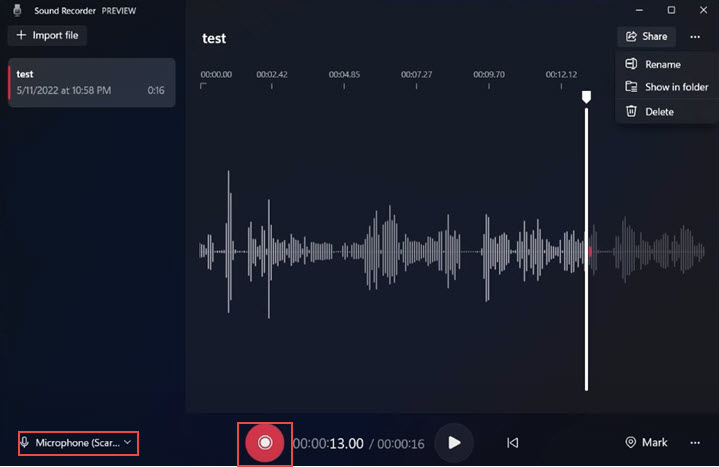Viewport: 719px width, 467px height.
Task: Import an audio file
Action: point(47,35)
